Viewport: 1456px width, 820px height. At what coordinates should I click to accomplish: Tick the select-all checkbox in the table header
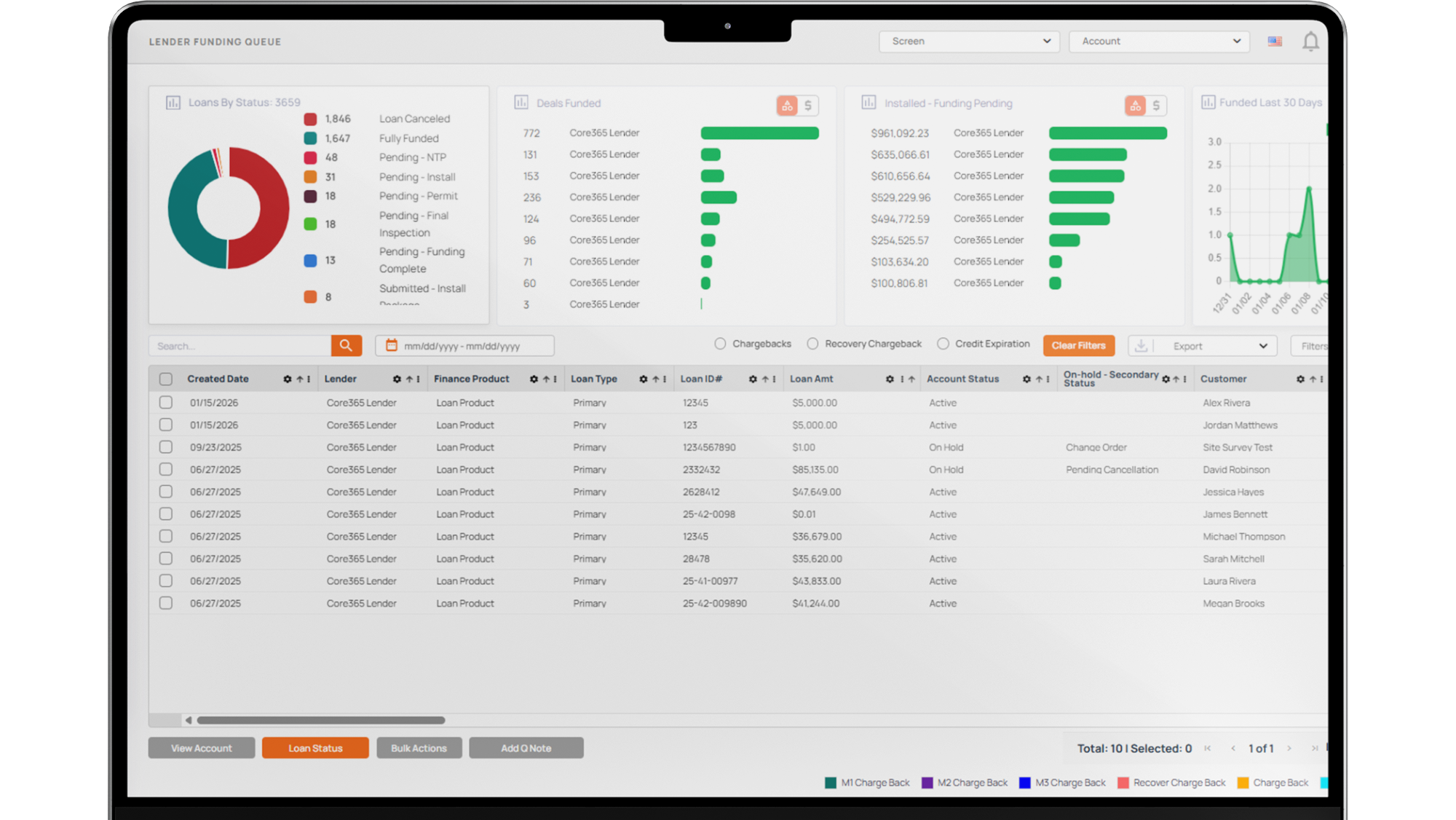point(166,379)
